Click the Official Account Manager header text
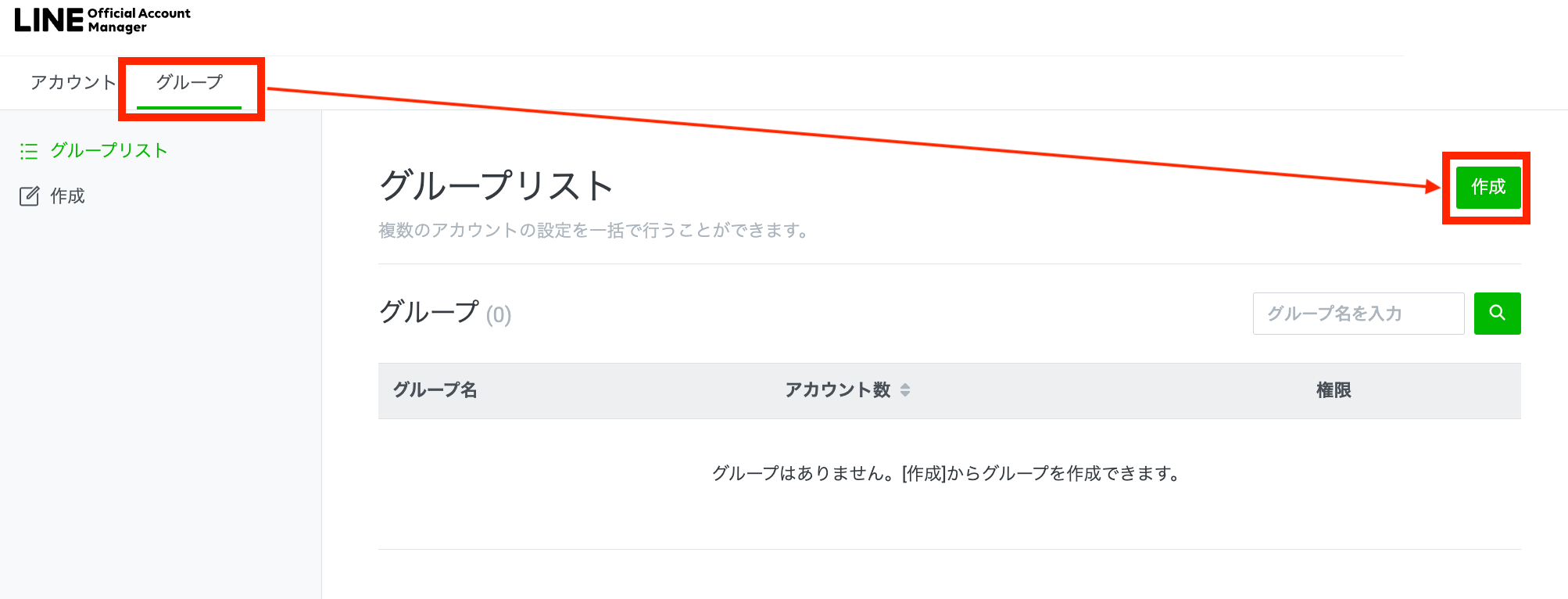1568x599 pixels. [x=138, y=20]
